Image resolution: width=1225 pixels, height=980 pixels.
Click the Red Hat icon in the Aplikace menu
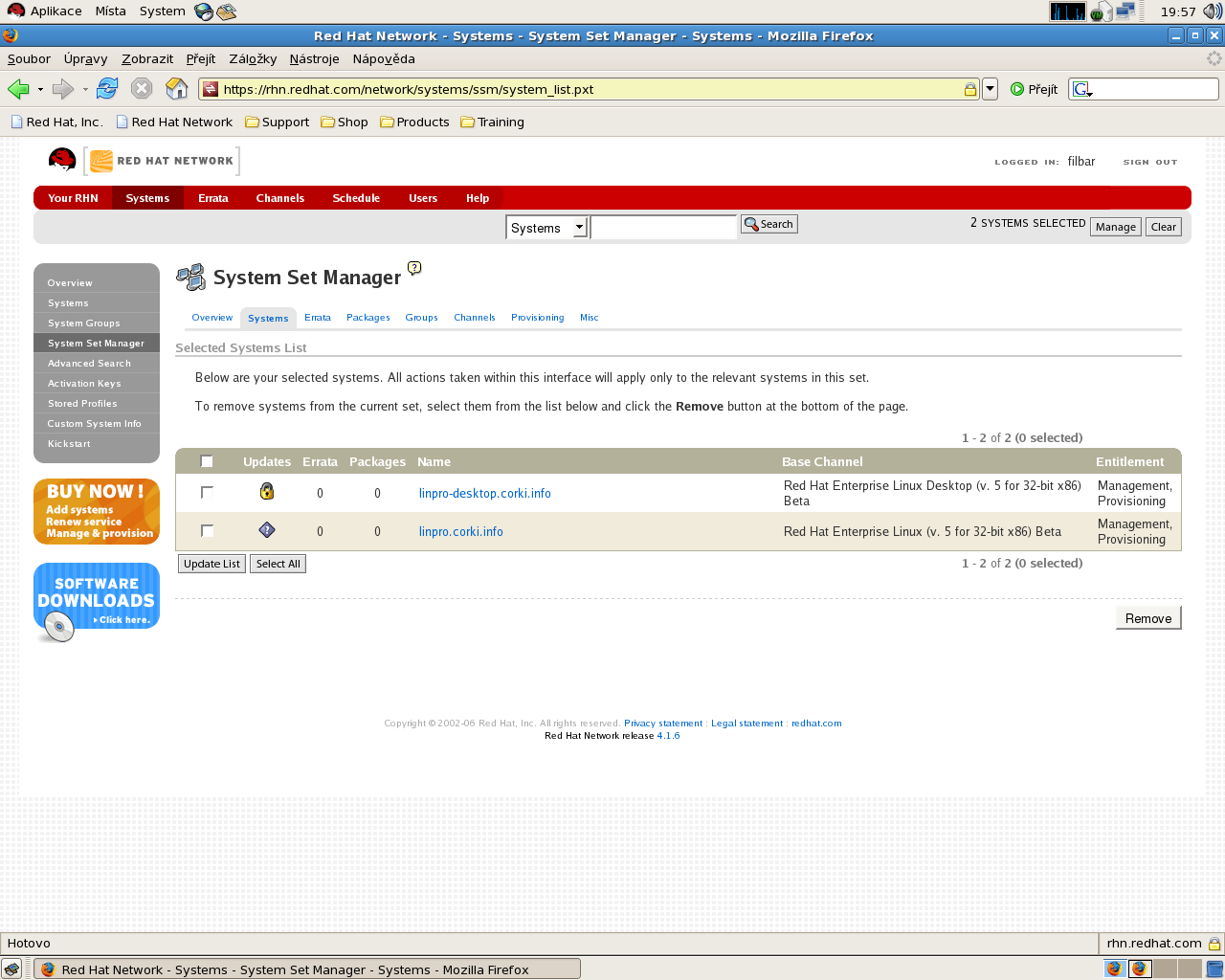16,11
